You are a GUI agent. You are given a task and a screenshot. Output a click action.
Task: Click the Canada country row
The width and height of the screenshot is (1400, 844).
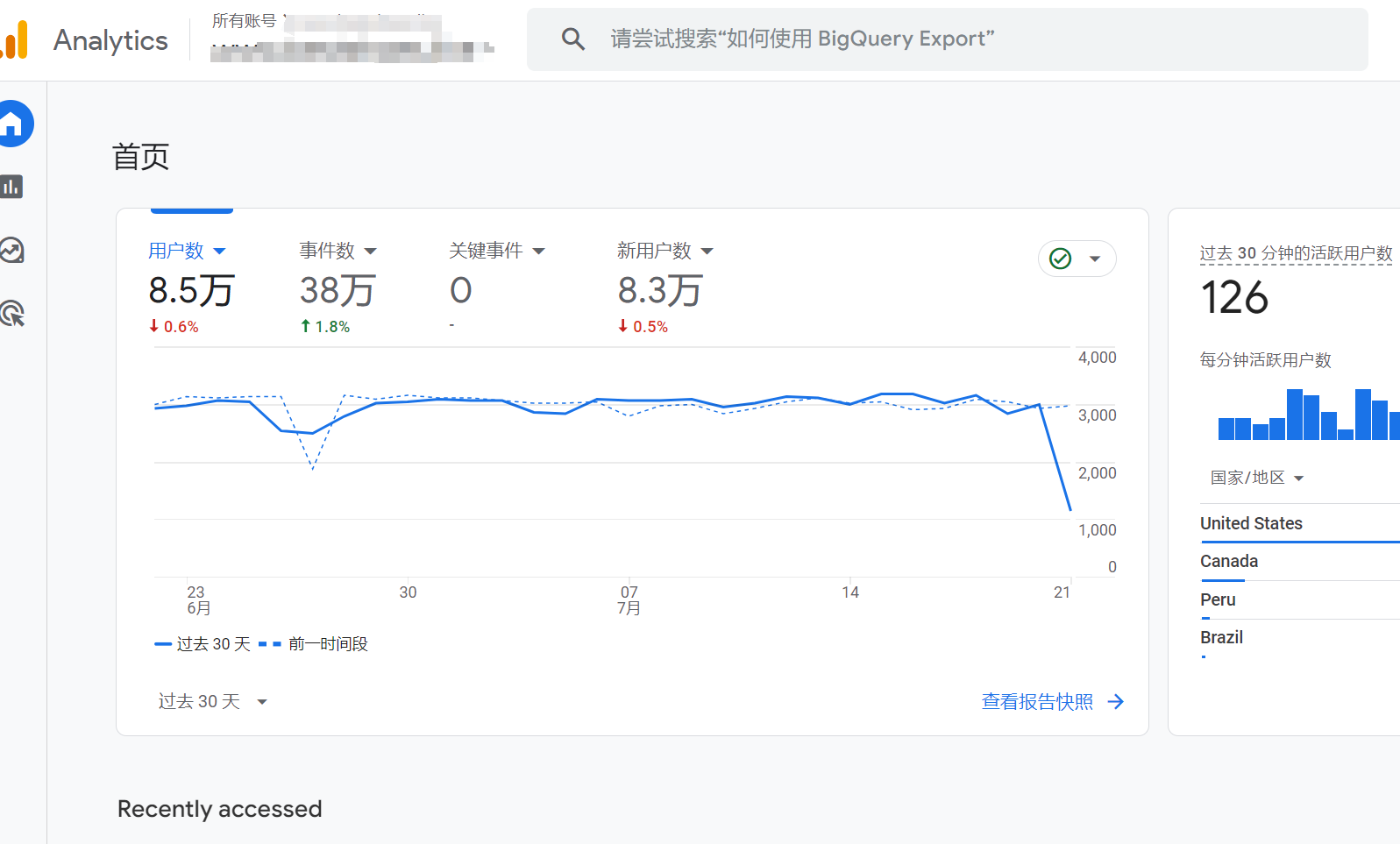pos(1229,561)
